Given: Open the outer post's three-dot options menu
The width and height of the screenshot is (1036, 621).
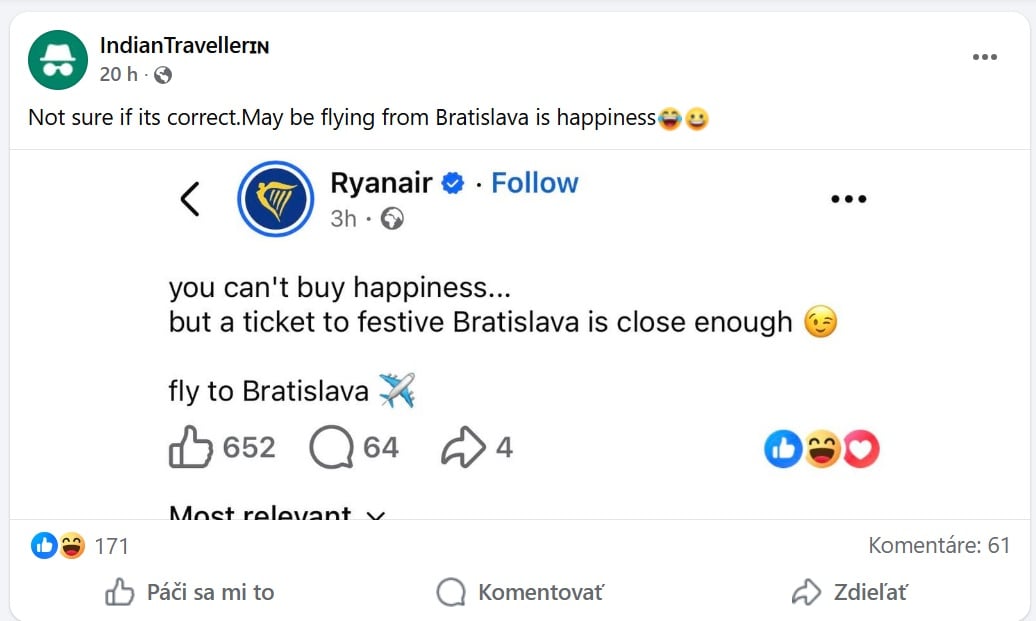Looking at the screenshot, I should point(985,58).
